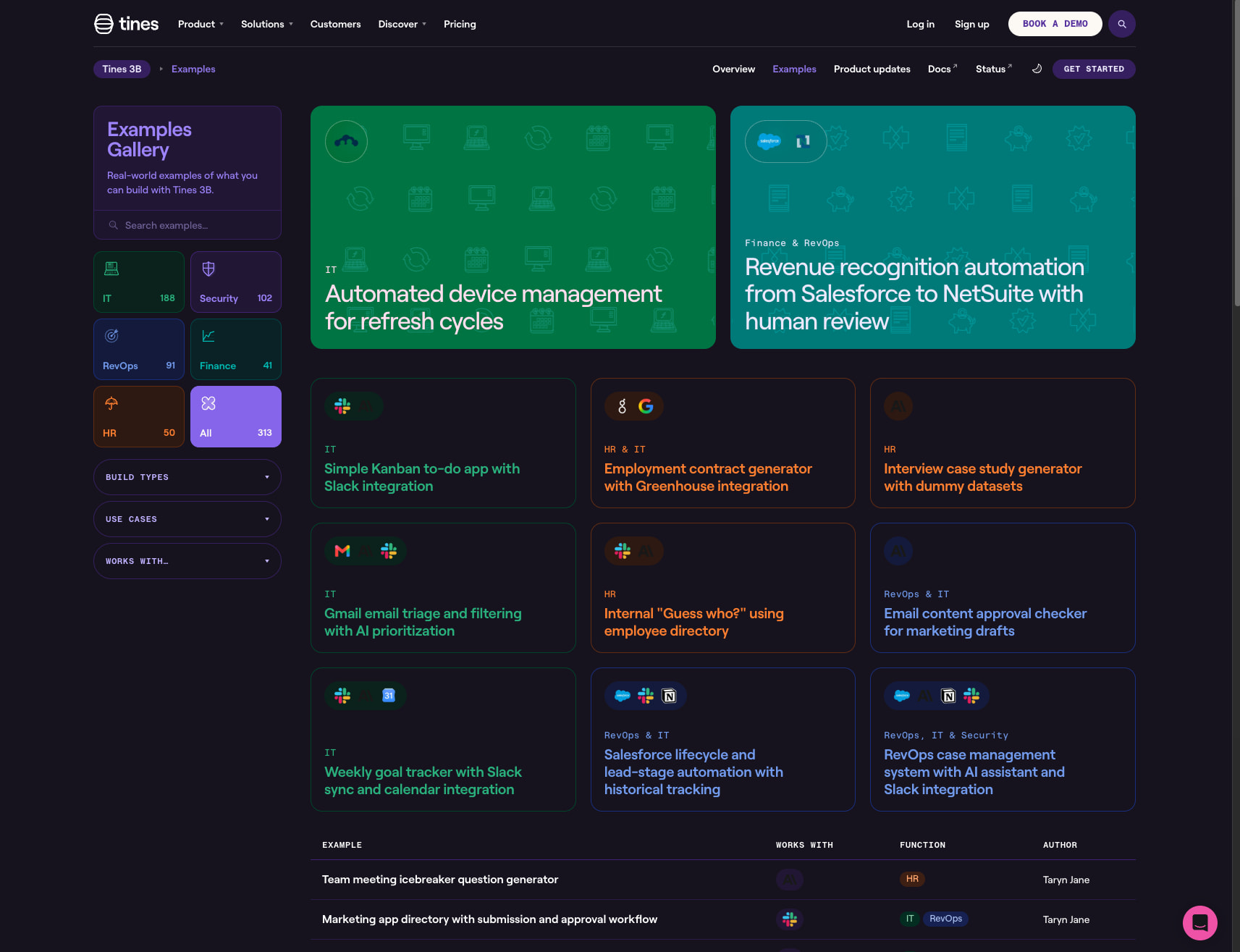Image resolution: width=1240 pixels, height=952 pixels.
Task: Click Notion icon on Salesforce lifecycle card
Action: (669, 696)
